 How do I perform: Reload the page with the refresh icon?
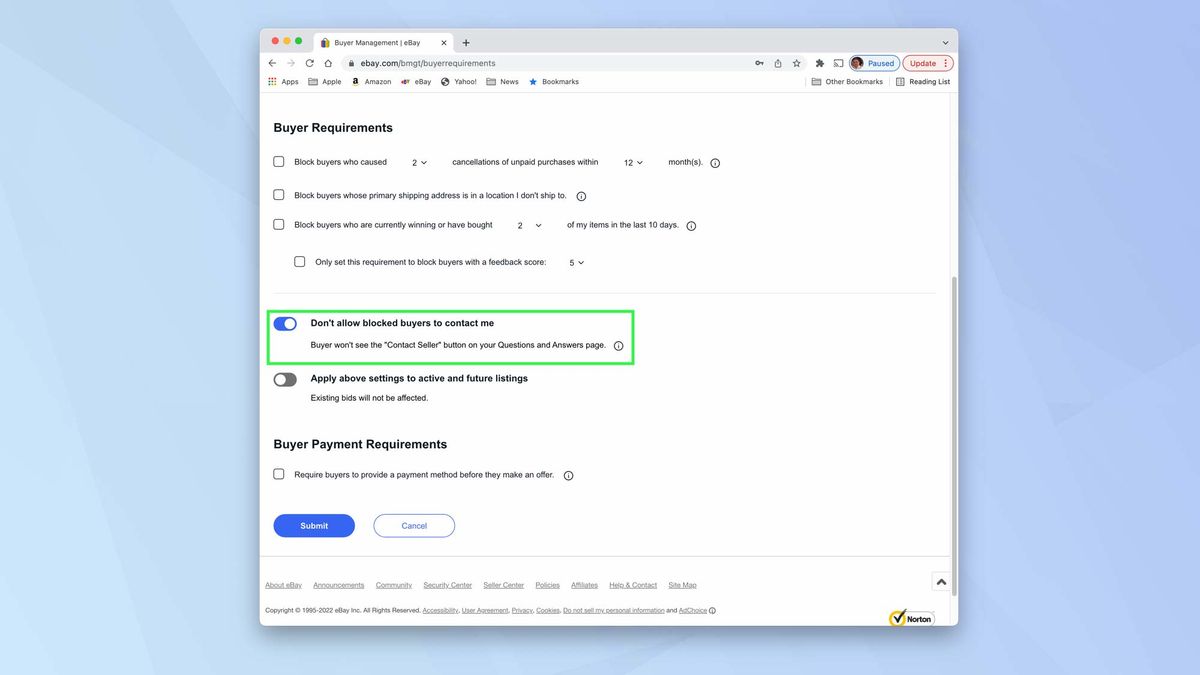click(309, 63)
